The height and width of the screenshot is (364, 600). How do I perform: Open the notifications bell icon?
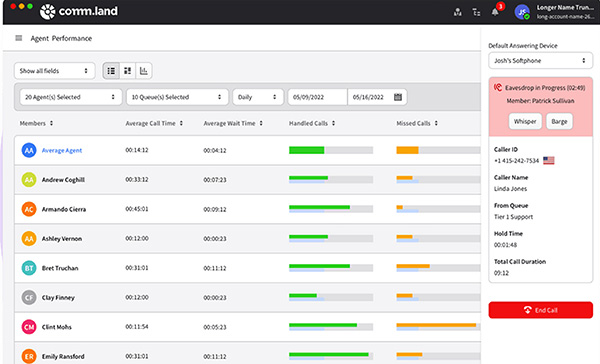click(x=495, y=12)
